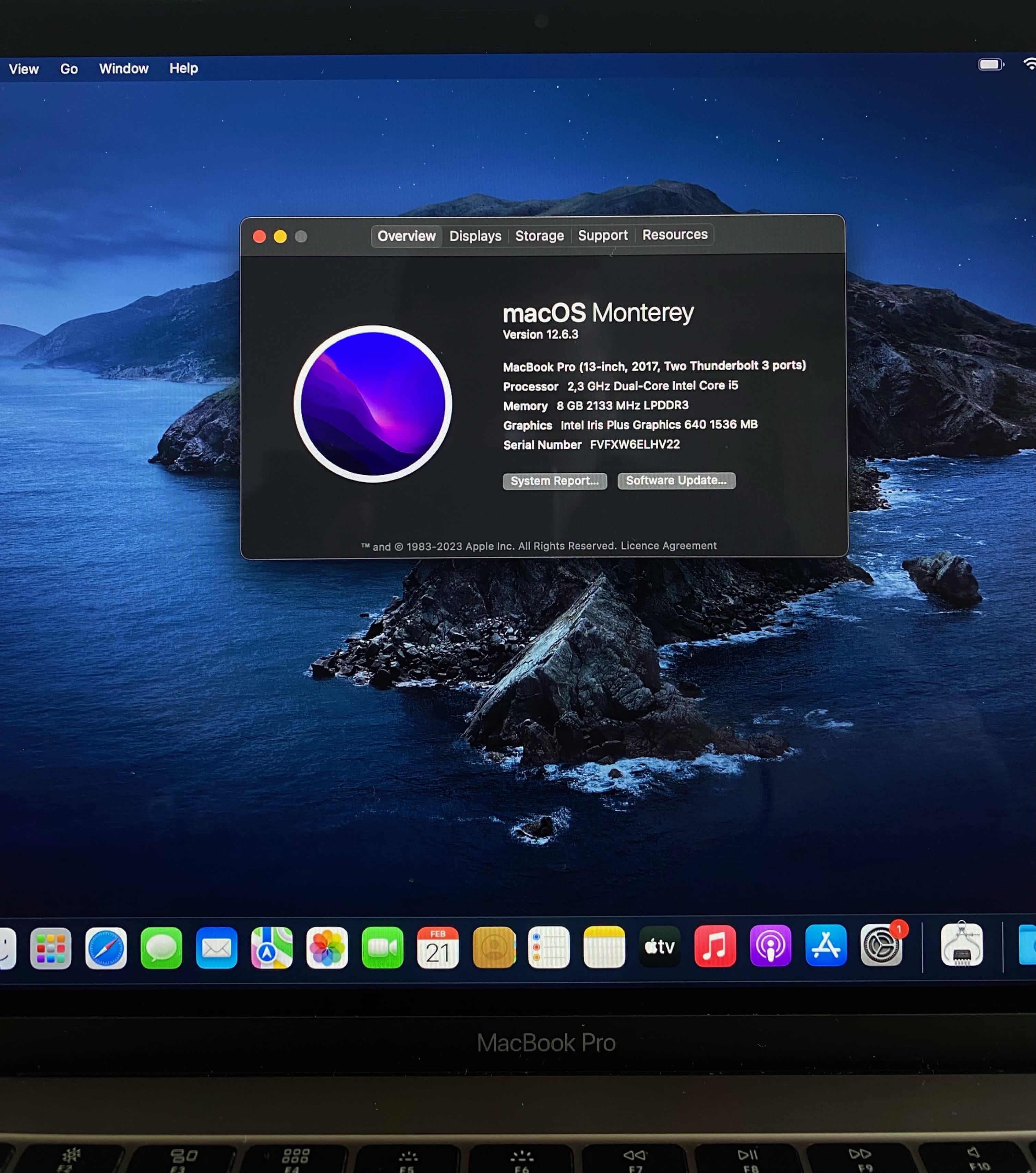Click the System Report button
1036x1173 pixels.
554,481
